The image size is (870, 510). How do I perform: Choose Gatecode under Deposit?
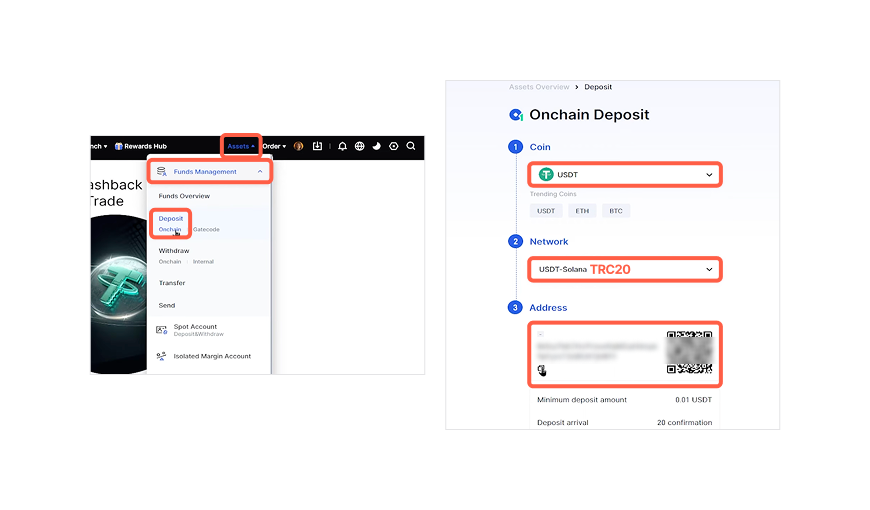tap(206, 229)
